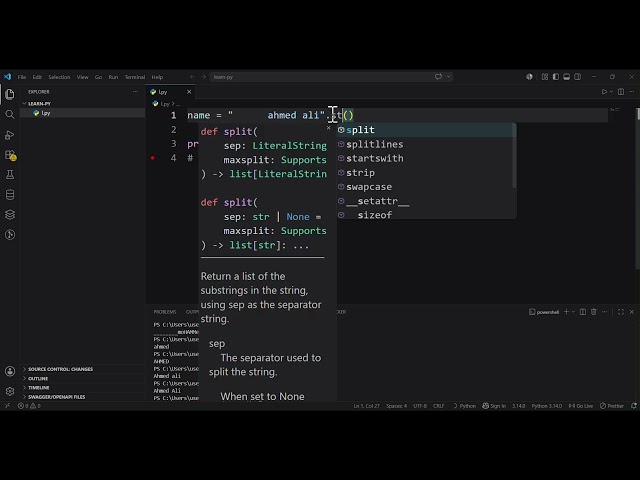Viewport: 640px width, 480px height.
Task: Select the powershell terminal instance
Action: 544,312
